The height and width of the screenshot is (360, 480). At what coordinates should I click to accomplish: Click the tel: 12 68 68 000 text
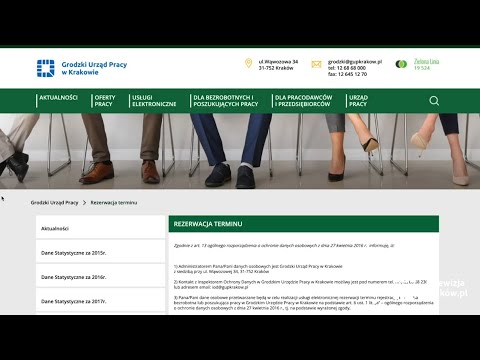point(347,68)
